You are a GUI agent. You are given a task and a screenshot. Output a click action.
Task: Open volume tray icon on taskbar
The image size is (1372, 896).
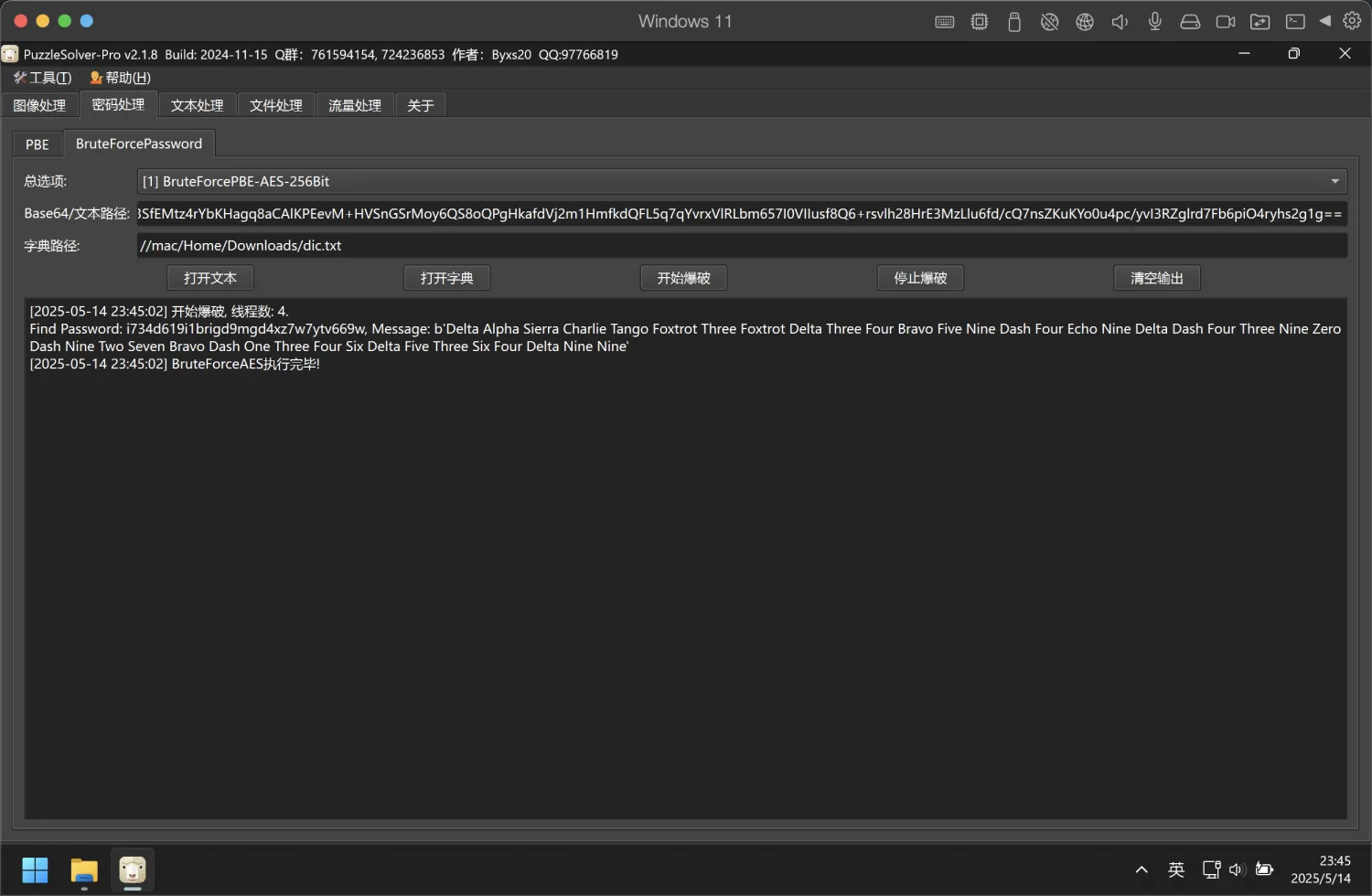click(x=1237, y=869)
